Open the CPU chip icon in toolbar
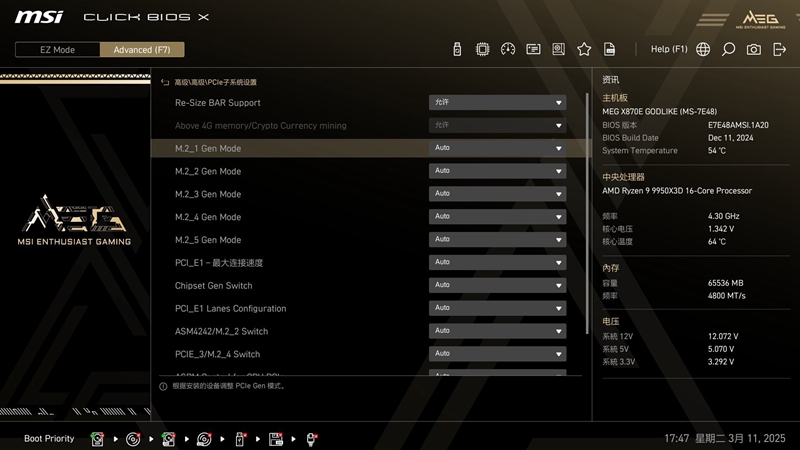Viewport: 800px width, 450px height. pos(482,49)
